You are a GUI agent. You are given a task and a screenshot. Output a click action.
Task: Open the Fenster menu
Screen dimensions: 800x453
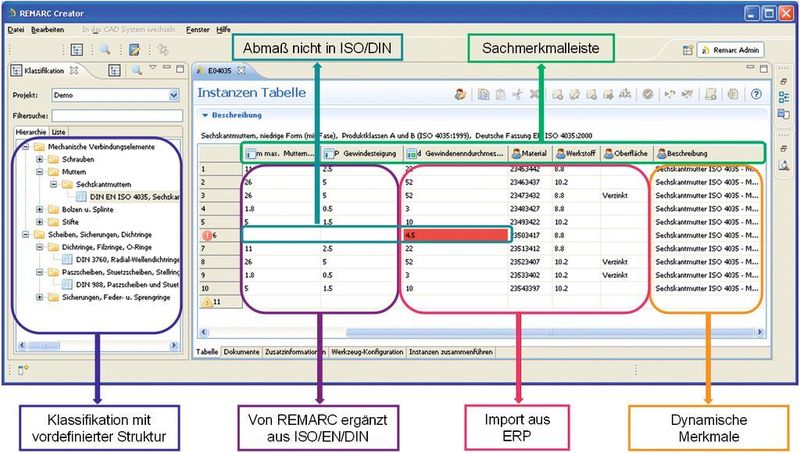tap(198, 30)
